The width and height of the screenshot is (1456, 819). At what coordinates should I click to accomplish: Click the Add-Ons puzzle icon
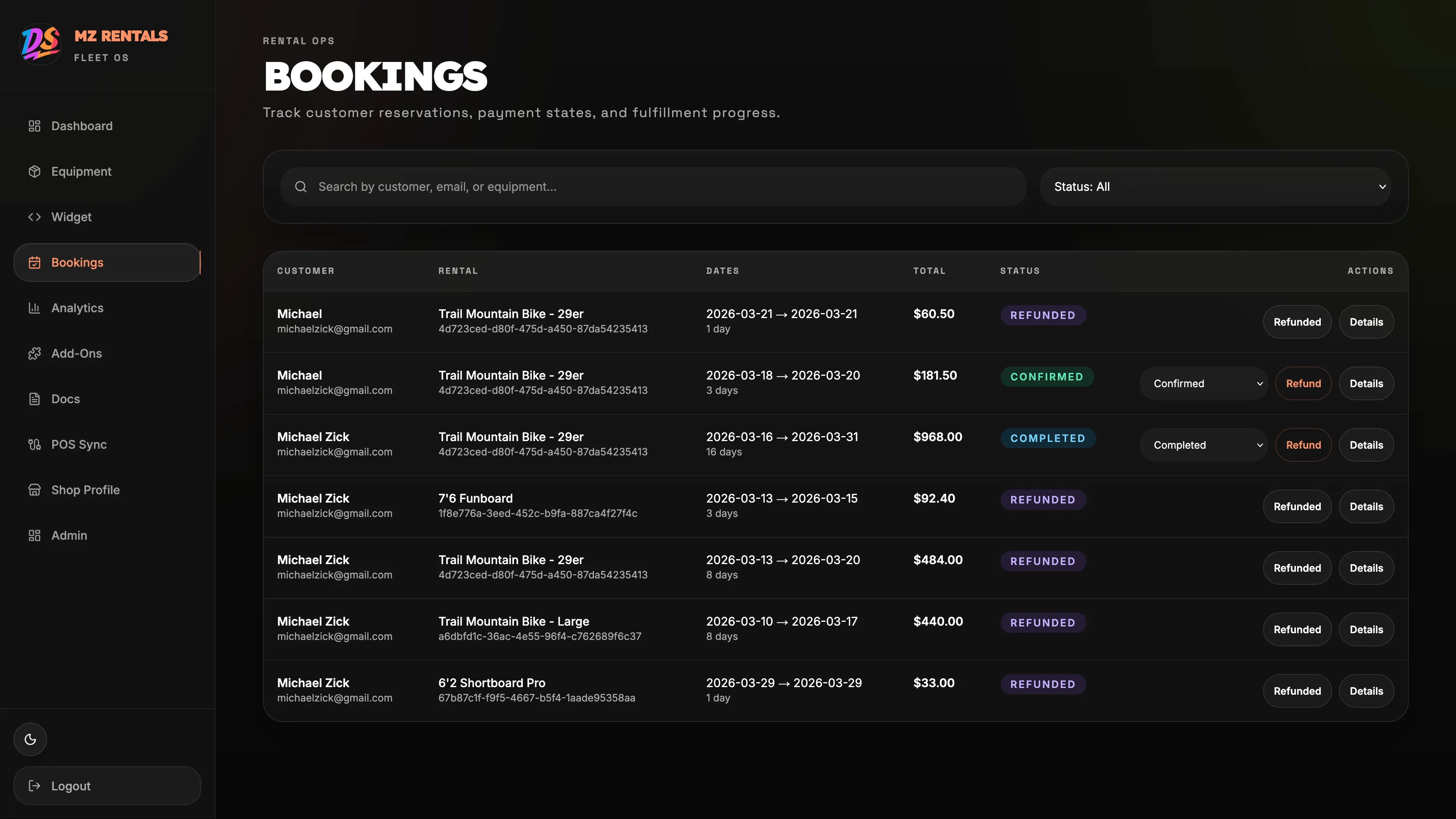[x=35, y=353]
